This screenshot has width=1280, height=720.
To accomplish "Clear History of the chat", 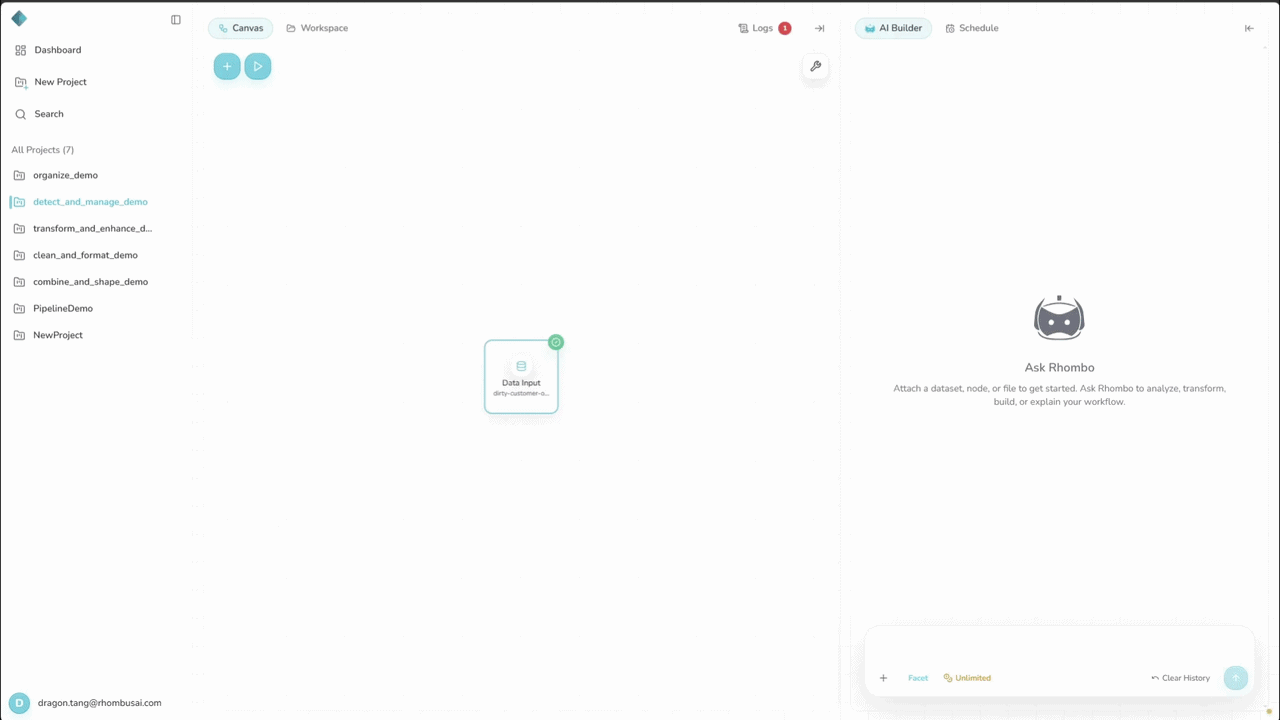I will 1180,678.
